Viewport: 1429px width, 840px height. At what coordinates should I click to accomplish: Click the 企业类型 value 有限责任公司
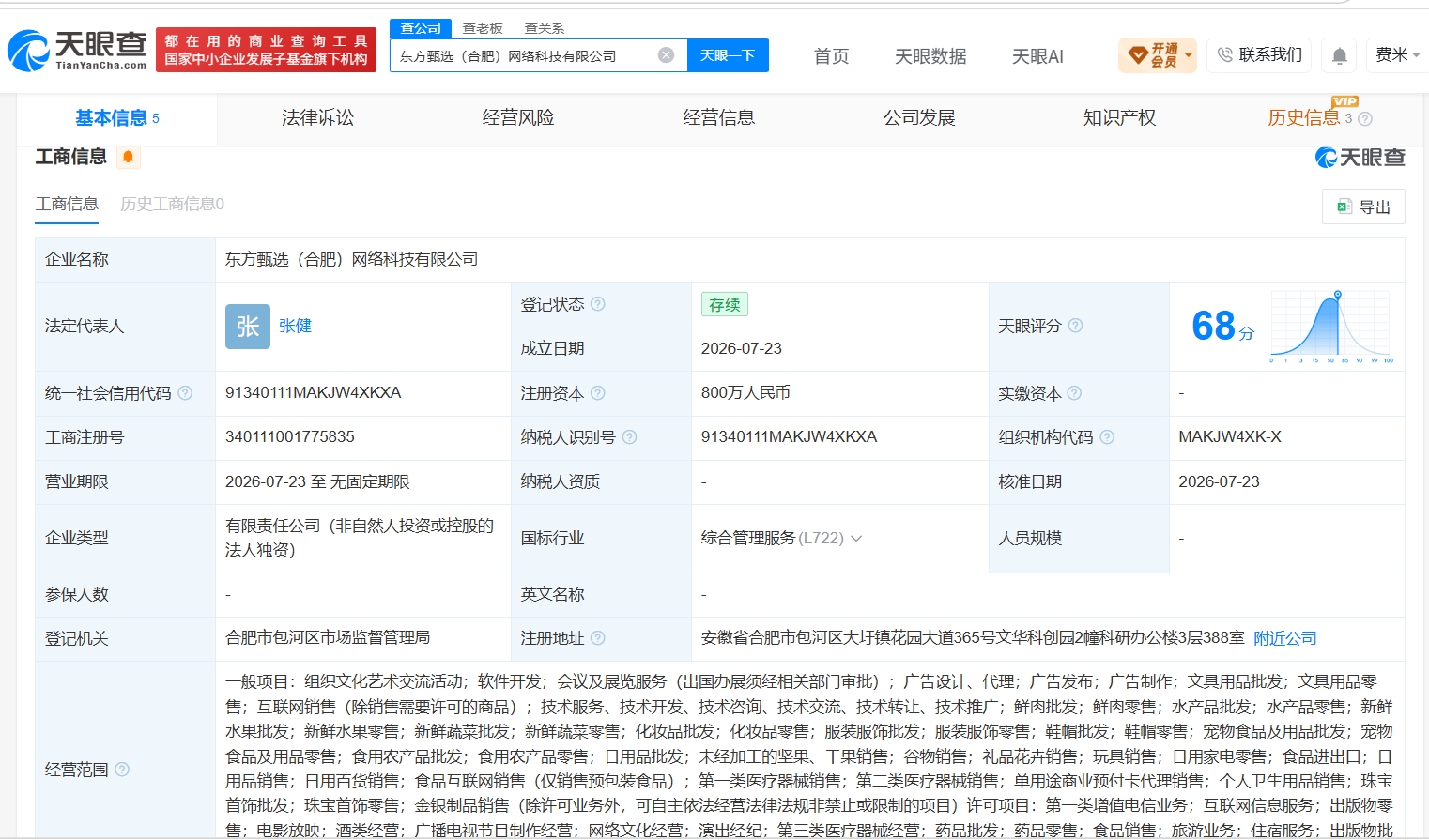pos(360,538)
